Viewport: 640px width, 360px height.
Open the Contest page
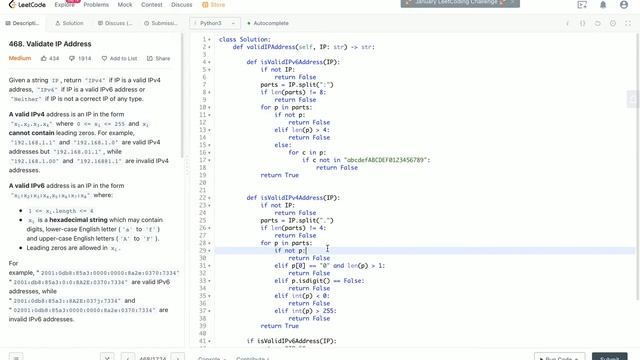point(151,5)
